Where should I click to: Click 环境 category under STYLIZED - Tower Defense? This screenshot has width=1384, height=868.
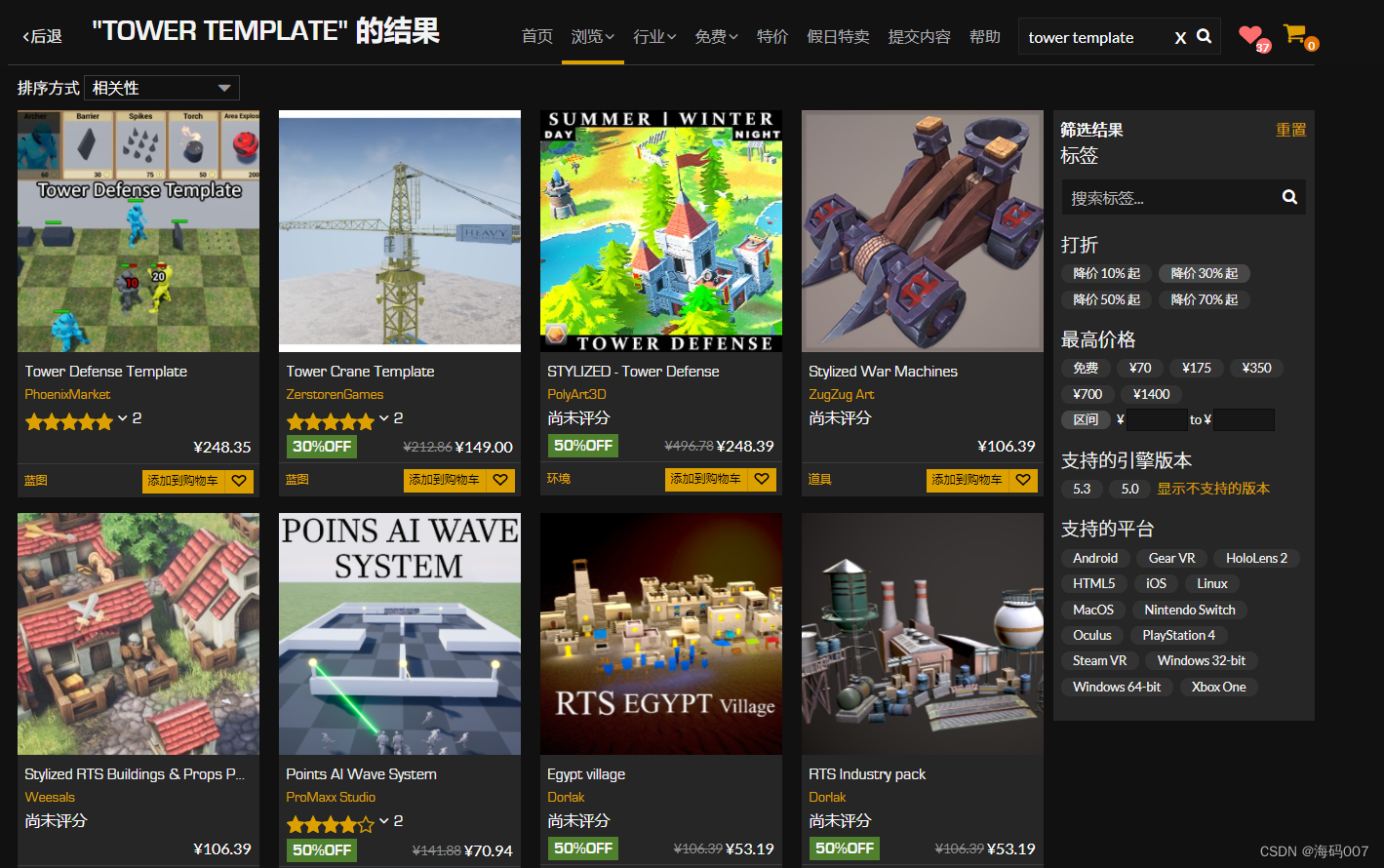(x=558, y=479)
